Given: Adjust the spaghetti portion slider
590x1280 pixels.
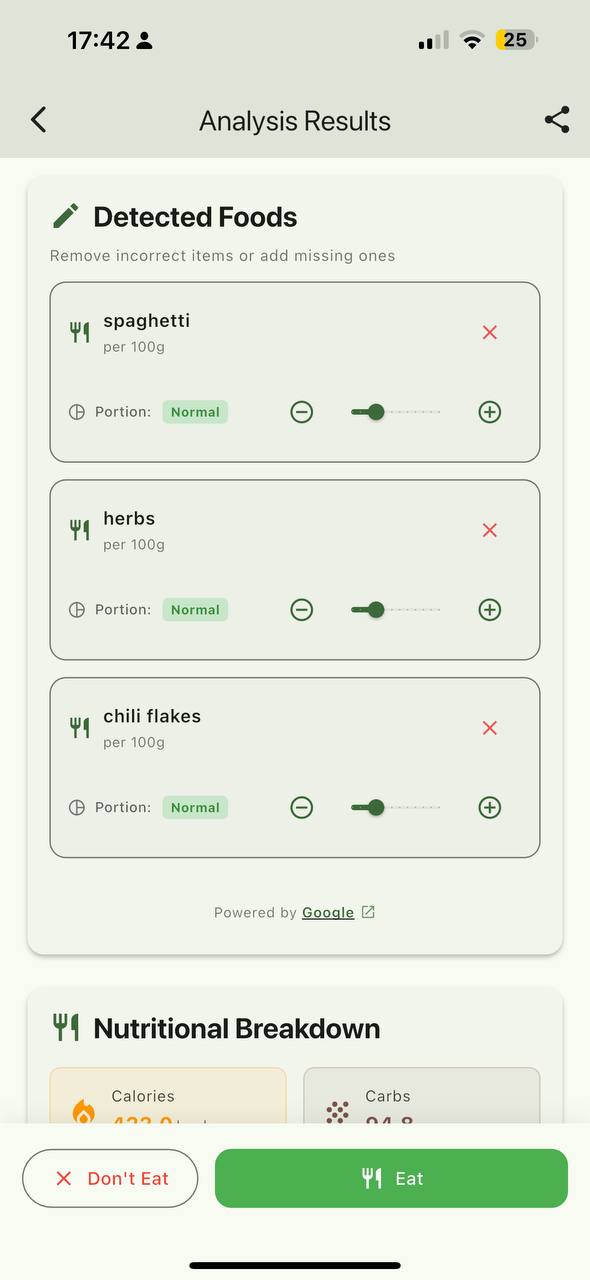Looking at the screenshot, I should tap(374, 411).
